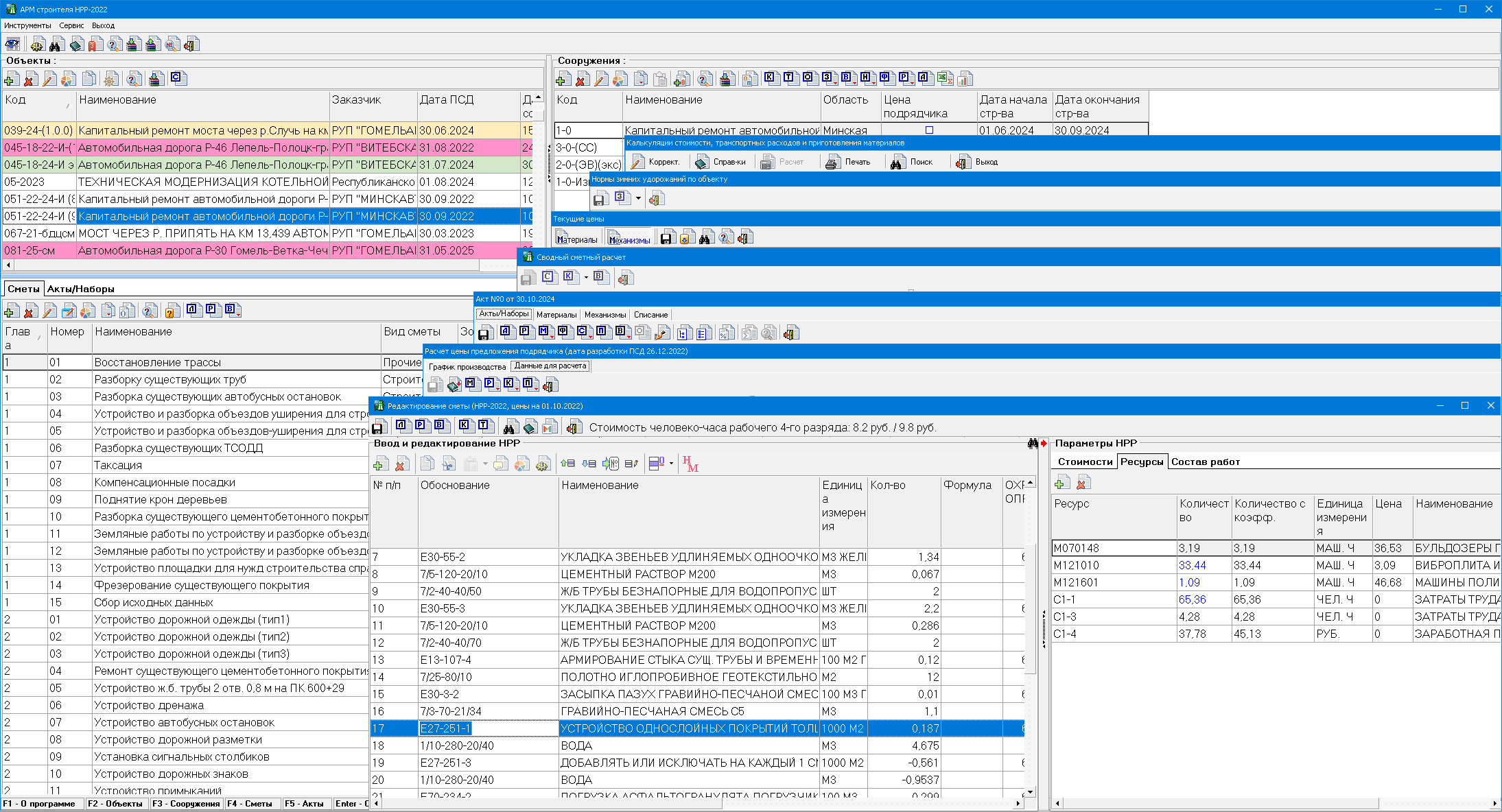
Task: Switch to the Состав работ tab
Action: pyautogui.click(x=1205, y=462)
